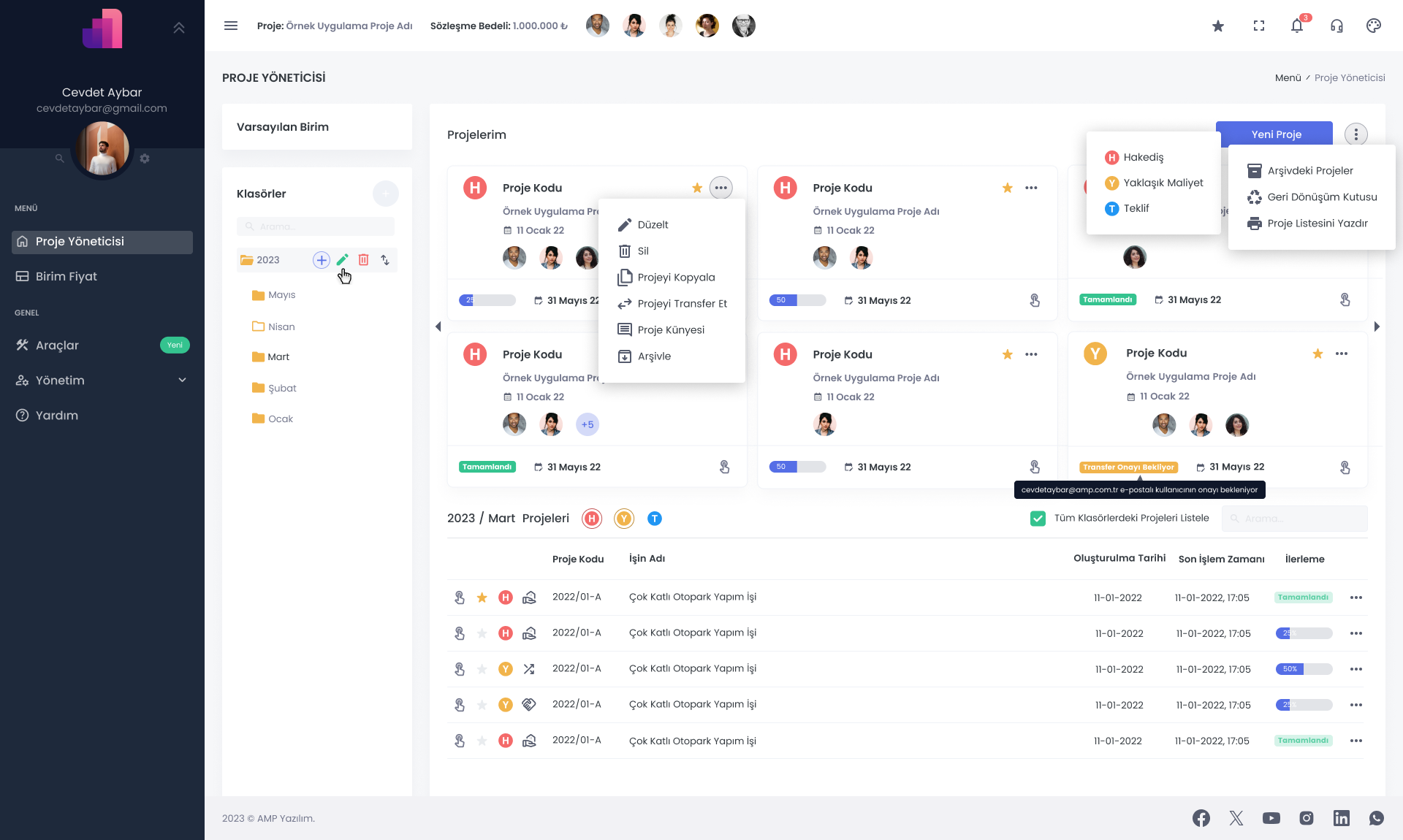Click the Yeni Proje button
Image resolution: width=1403 pixels, height=840 pixels.
point(1274,133)
